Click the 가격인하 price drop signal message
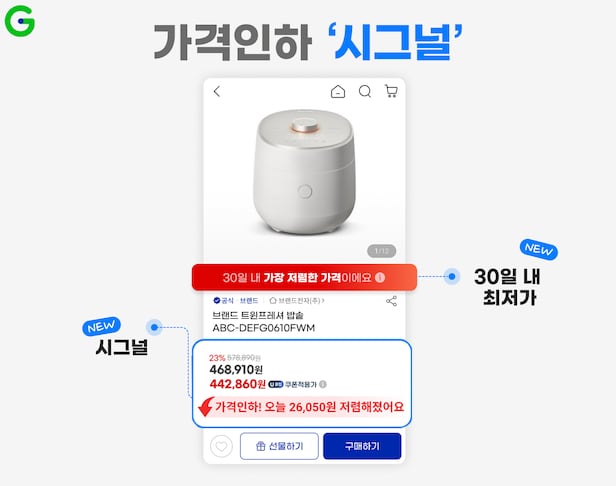This screenshot has width=616, height=486. tap(301, 407)
